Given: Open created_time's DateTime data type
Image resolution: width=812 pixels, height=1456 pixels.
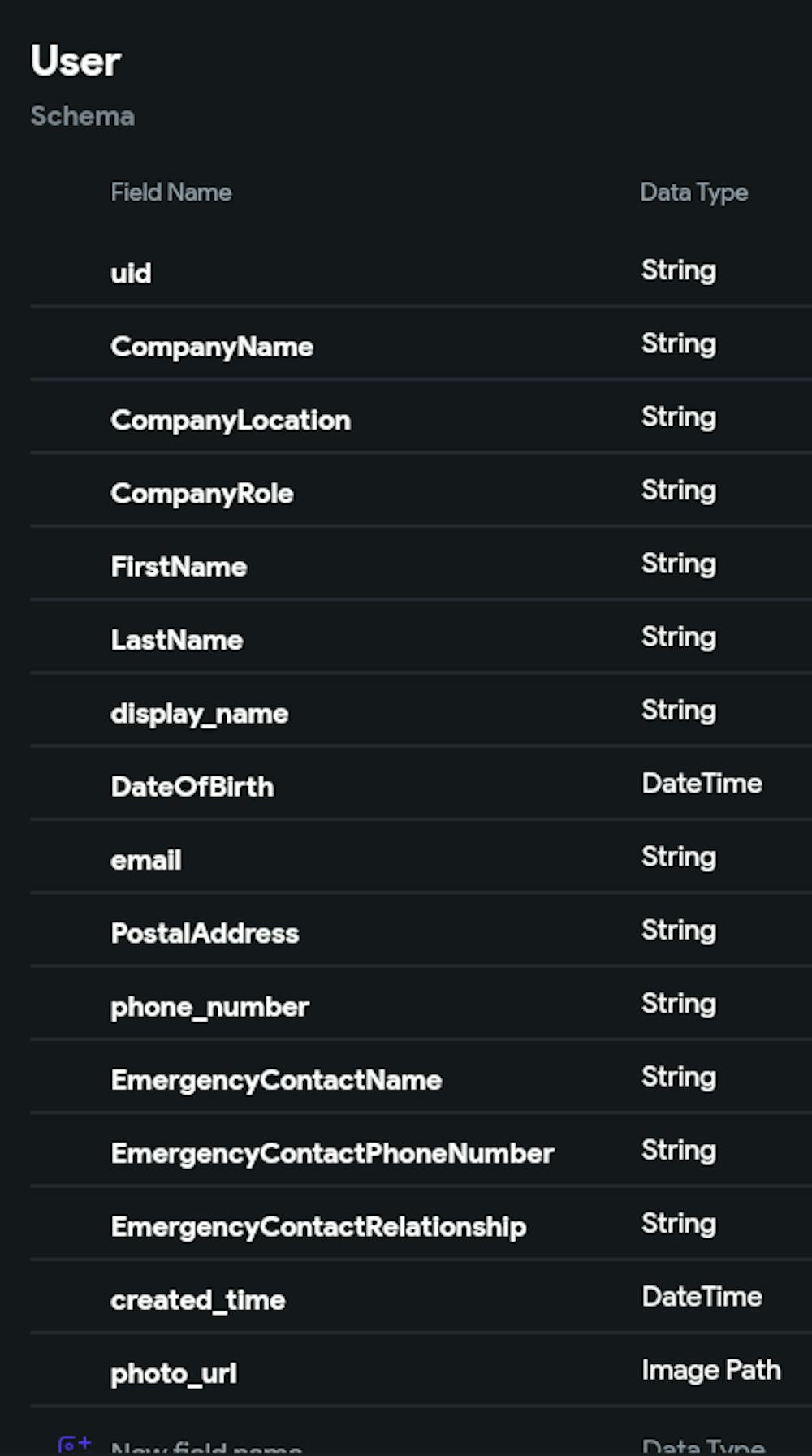Looking at the screenshot, I should click(x=702, y=1297).
